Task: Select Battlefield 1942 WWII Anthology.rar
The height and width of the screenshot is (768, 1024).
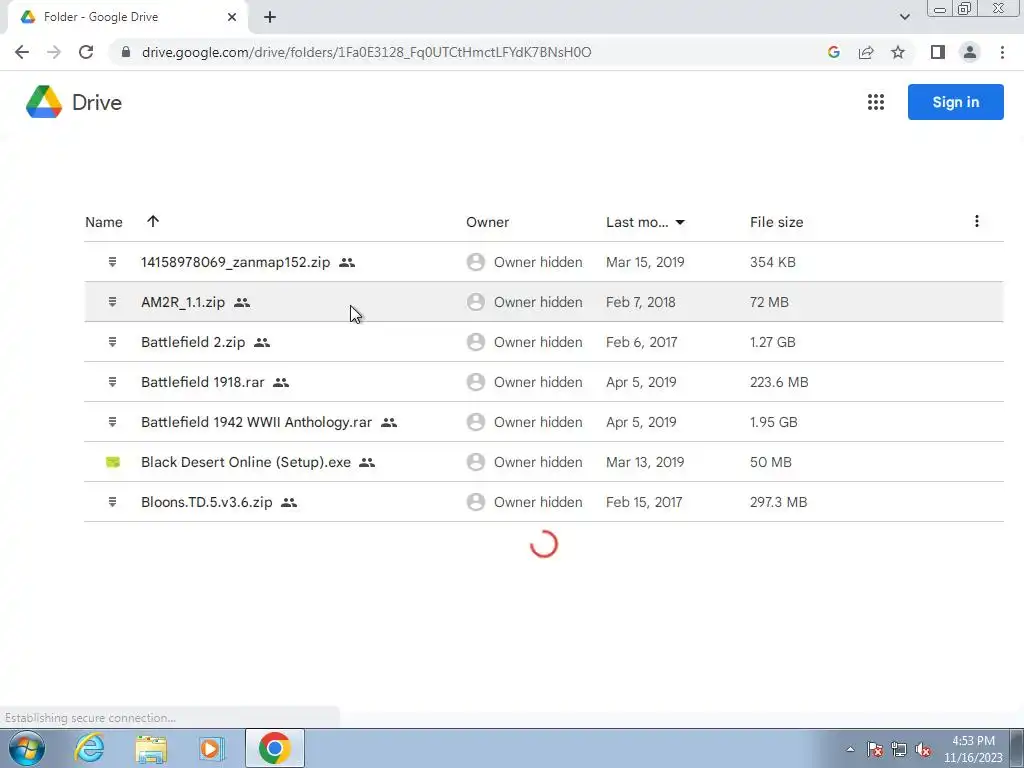Action: click(x=543, y=422)
